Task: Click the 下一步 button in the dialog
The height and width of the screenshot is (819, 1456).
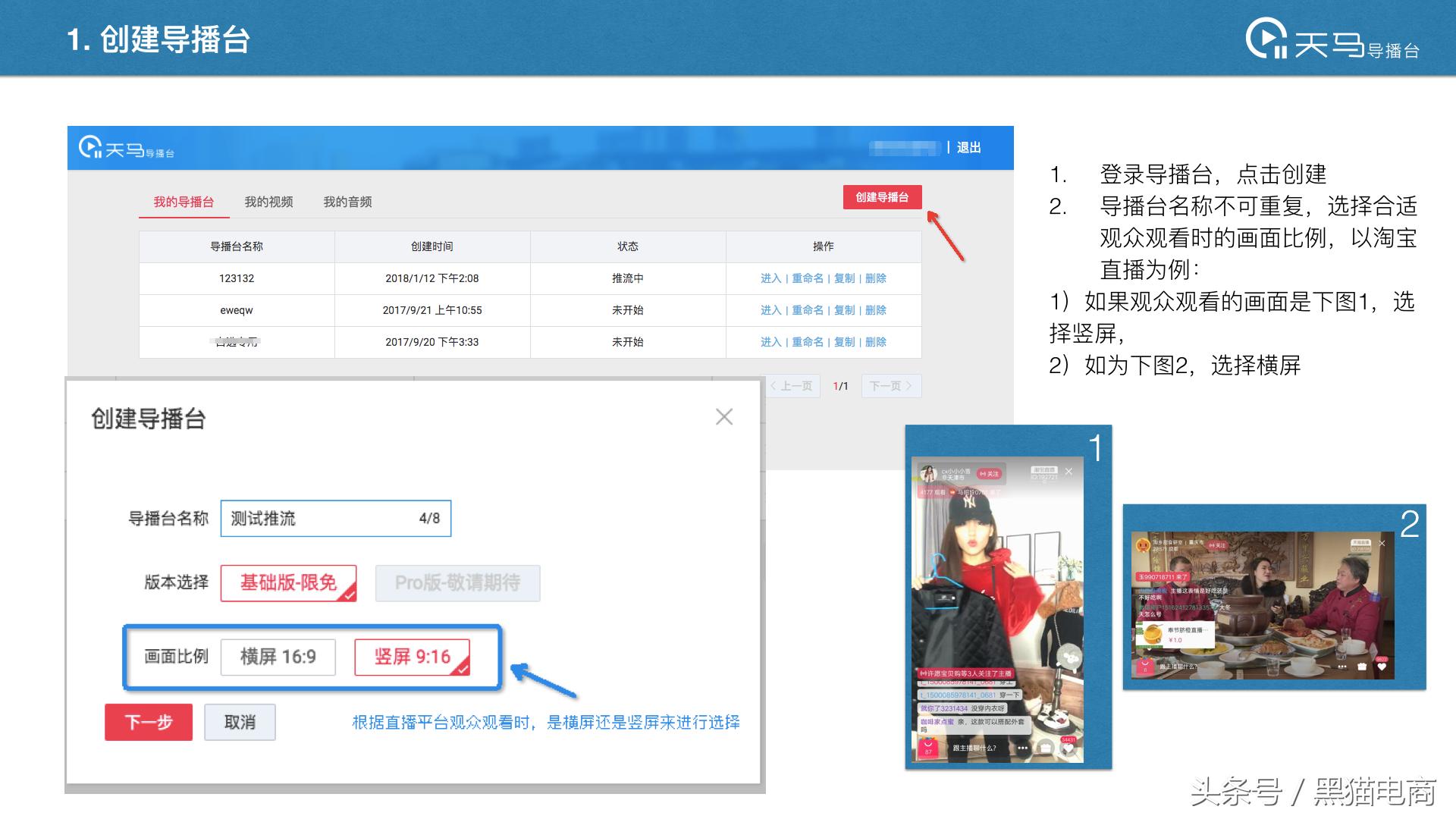Action: click(x=149, y=722)
